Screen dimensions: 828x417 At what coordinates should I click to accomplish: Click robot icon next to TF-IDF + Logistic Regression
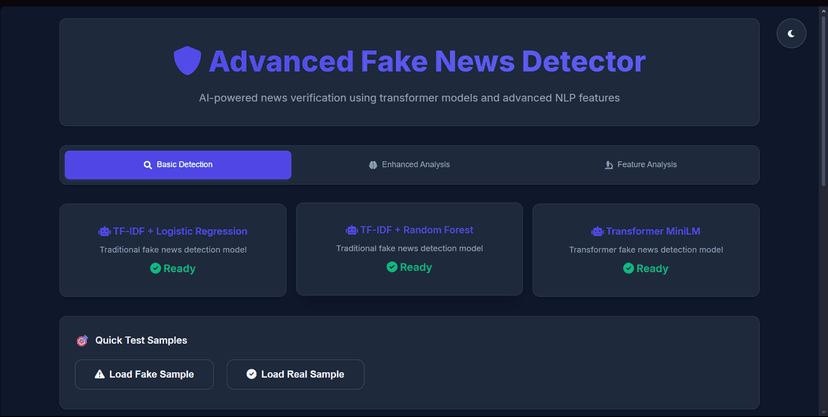pyautogui.click(x=105, y=231)
